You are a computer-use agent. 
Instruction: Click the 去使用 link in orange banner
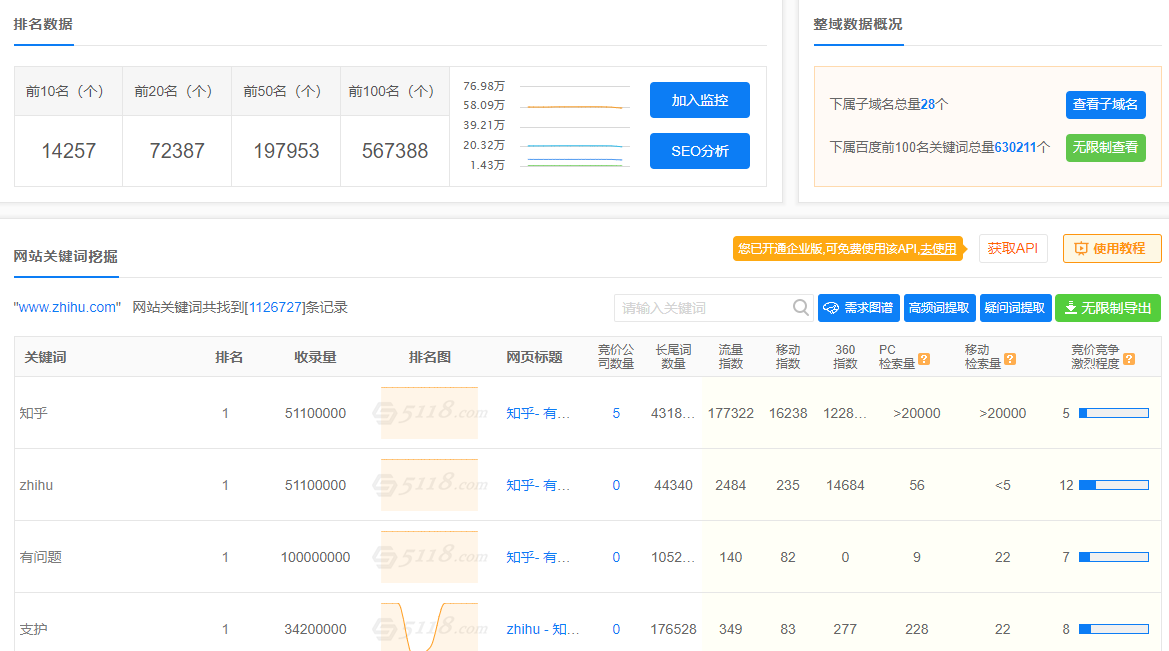938,249
